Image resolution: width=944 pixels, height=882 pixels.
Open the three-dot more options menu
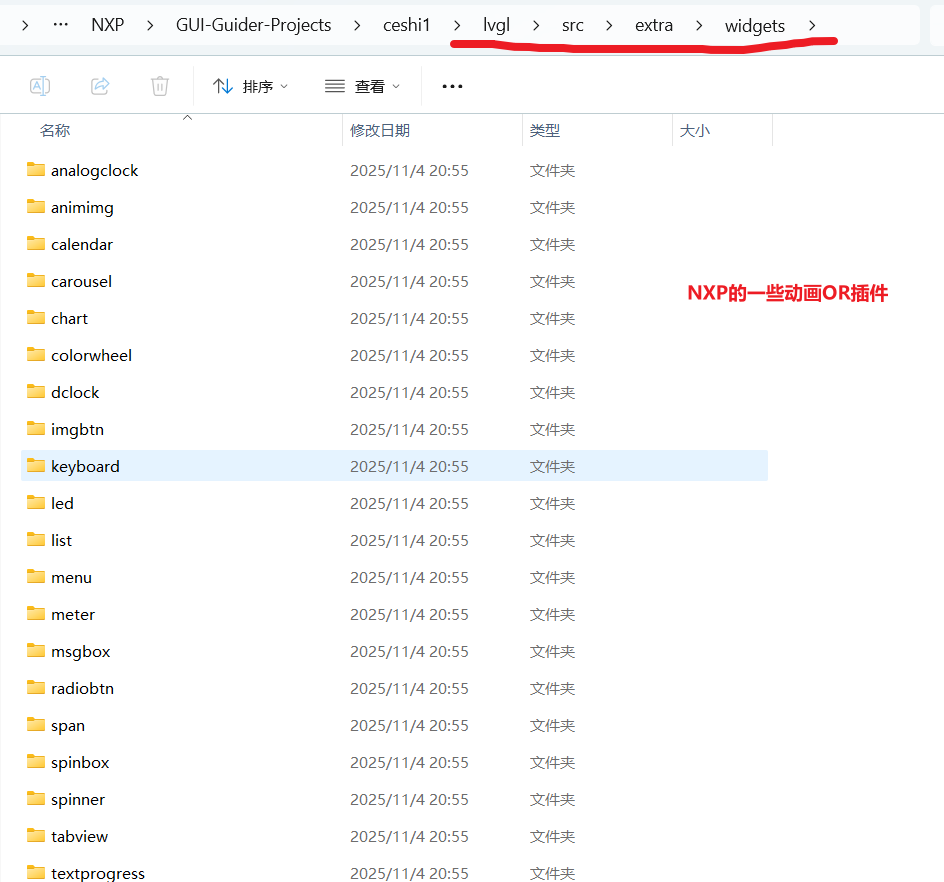coord(452,86)
